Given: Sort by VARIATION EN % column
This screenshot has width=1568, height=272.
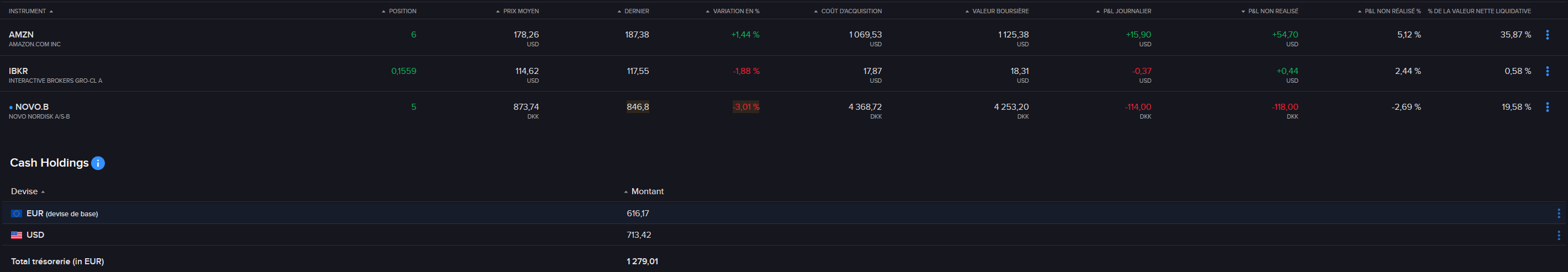Looking at the screenshot, I should point(736,11).
